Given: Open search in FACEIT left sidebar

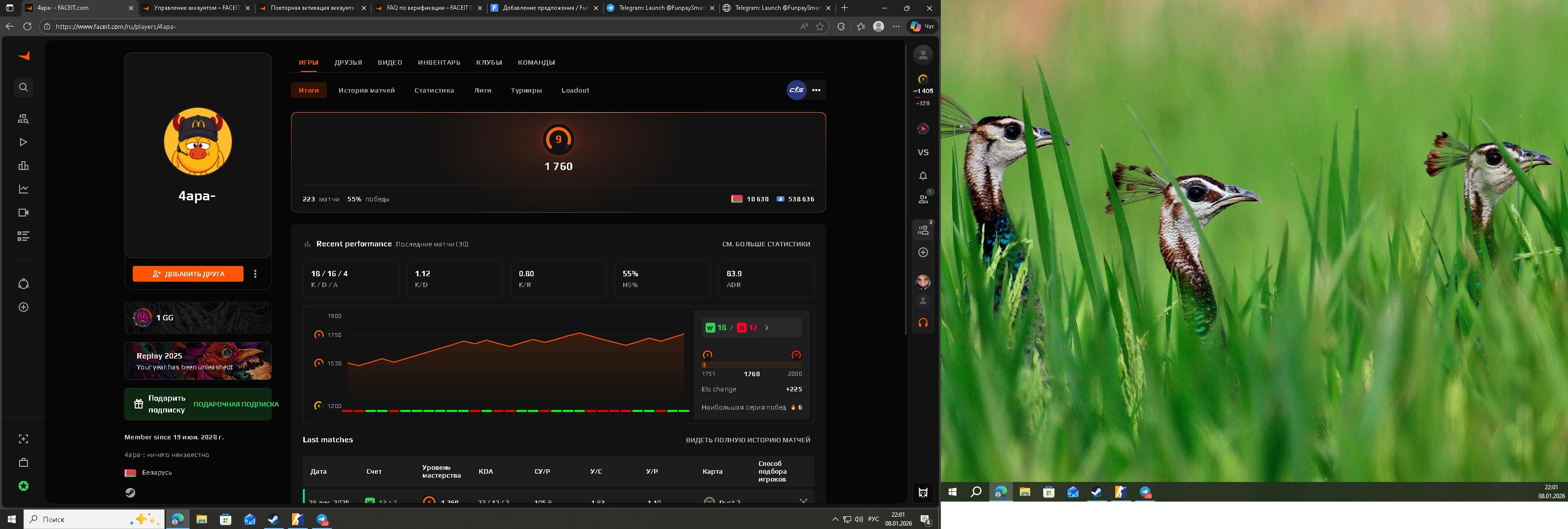Looking at the screenshot, I should pyautogui.click(x=23, y=87).
